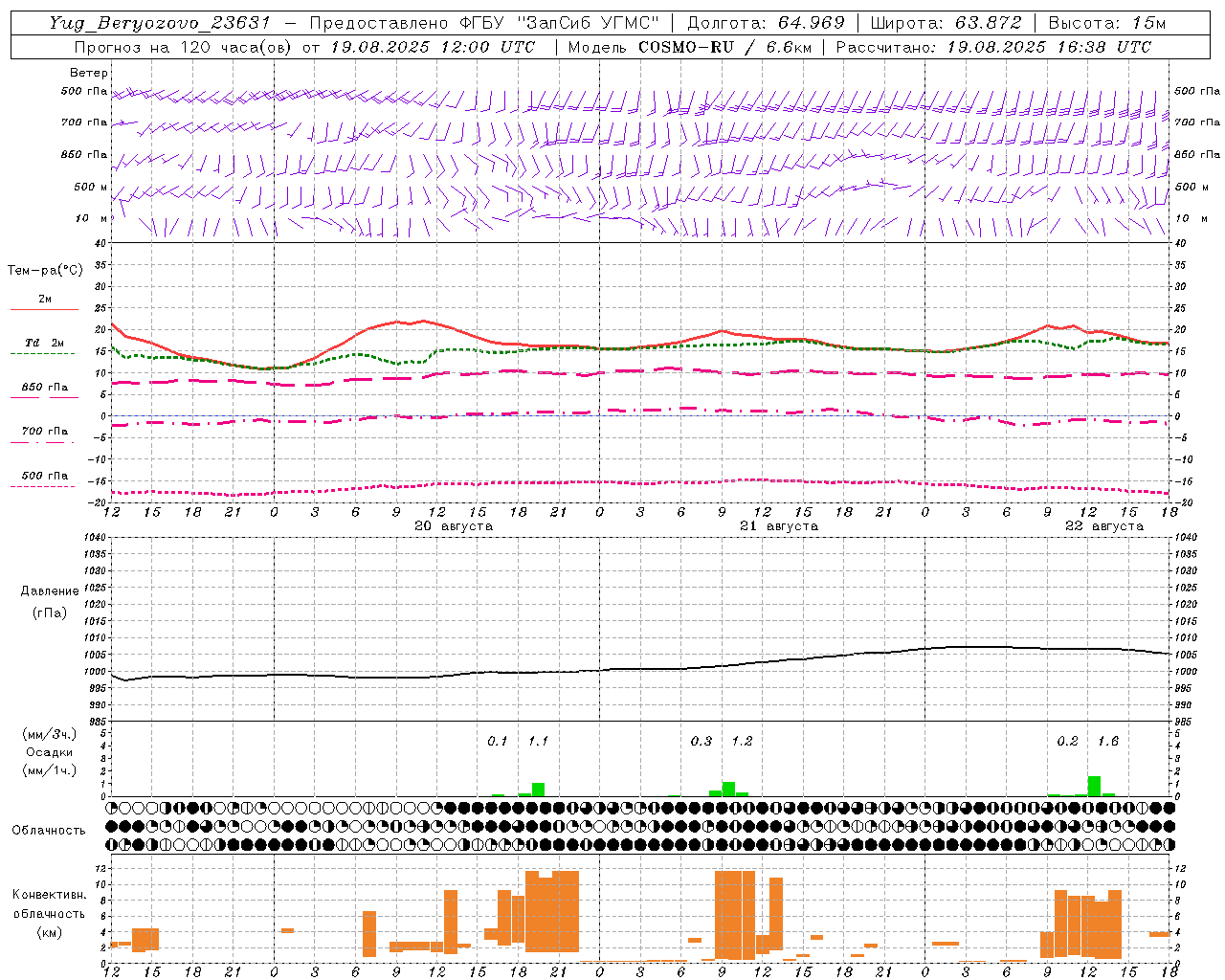Screen dimensions: 1225x980
Task: Click the Тем-ра(°C) axis title
Action: pyautogui.click(x=45, y=271)
